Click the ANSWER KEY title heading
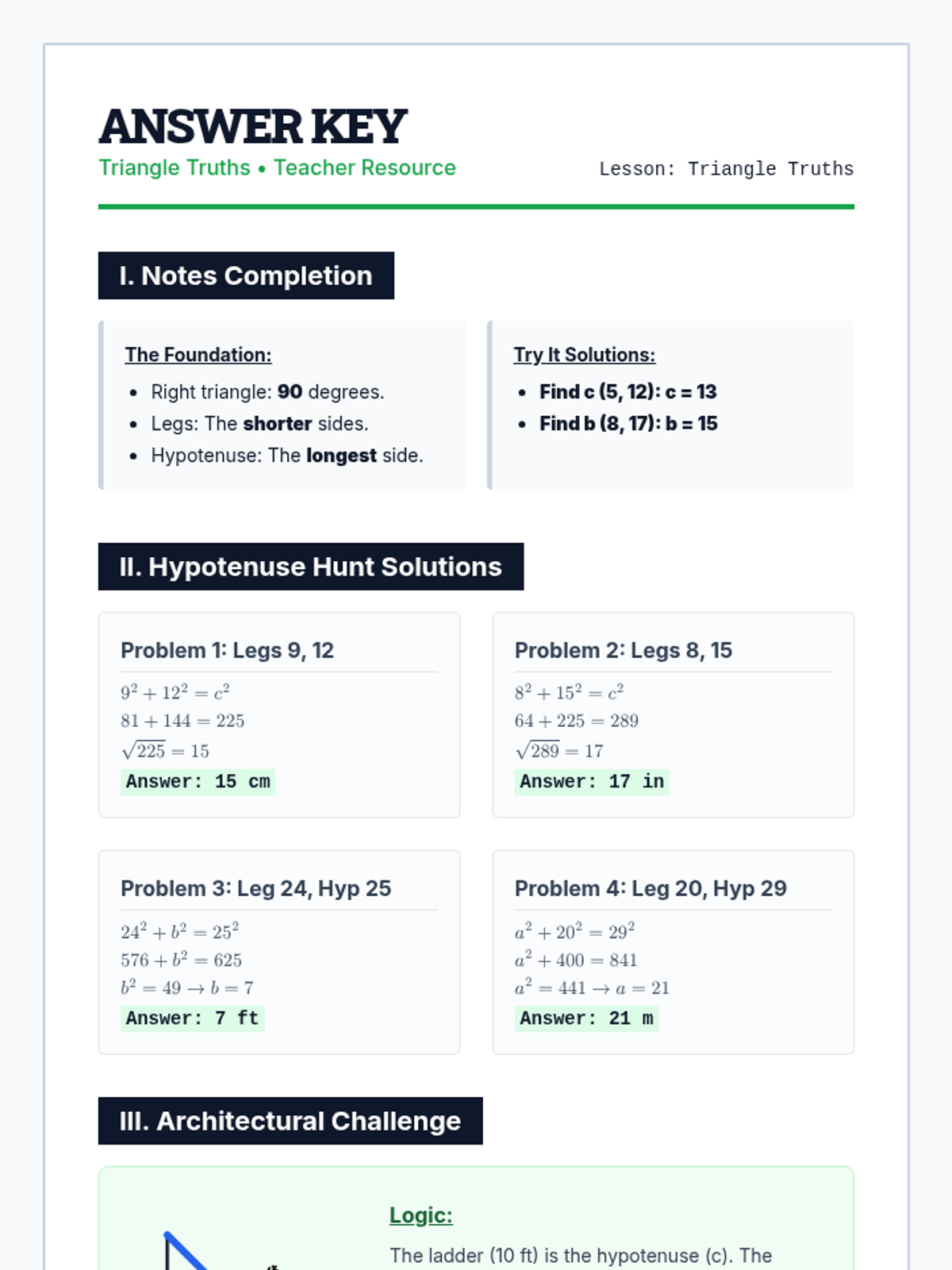952x1270 pixels. click(x=252, y=127)
